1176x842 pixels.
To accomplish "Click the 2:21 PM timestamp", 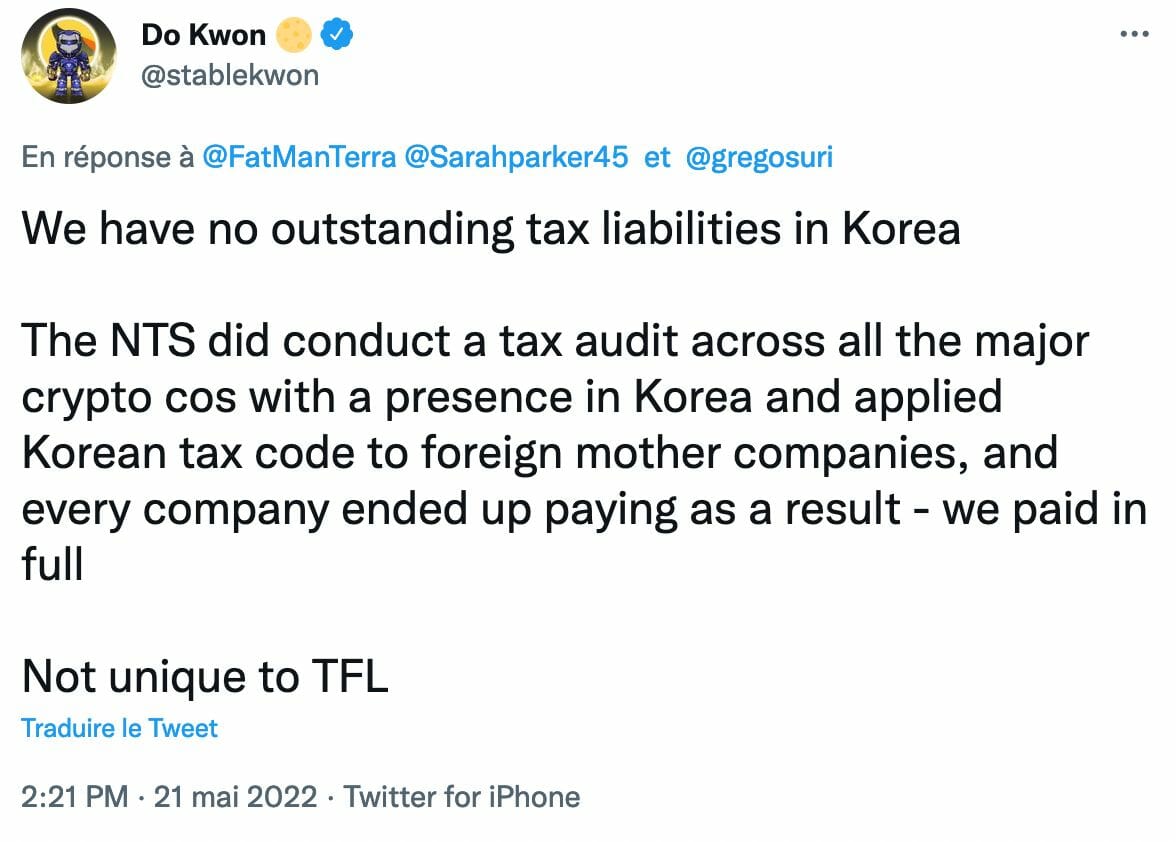I will pyautogui.click(x=75, y=797).
